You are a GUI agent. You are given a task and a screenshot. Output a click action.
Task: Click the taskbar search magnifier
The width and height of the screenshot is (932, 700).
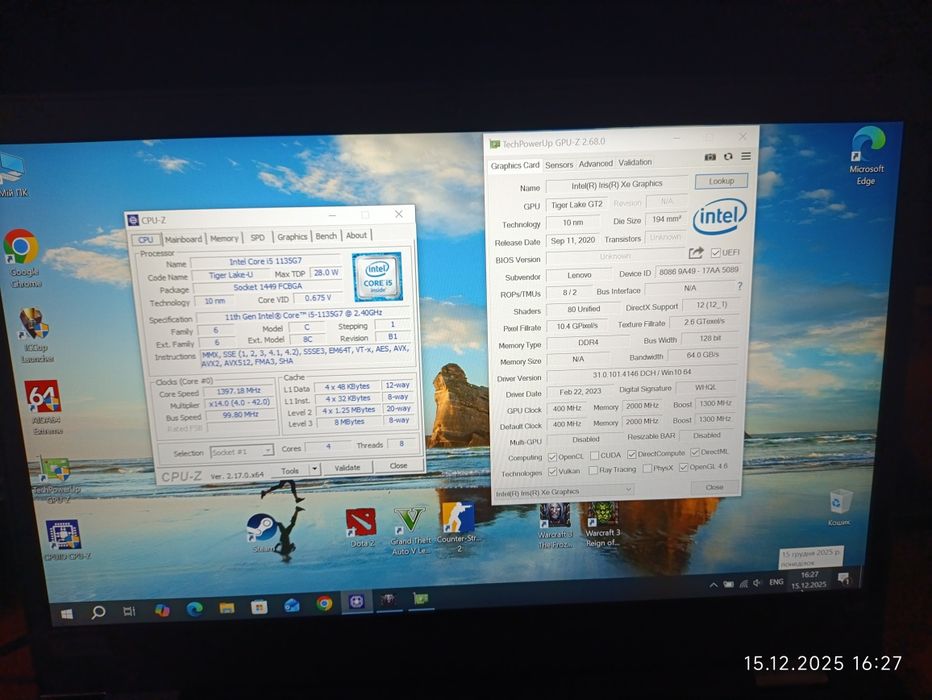99,612
